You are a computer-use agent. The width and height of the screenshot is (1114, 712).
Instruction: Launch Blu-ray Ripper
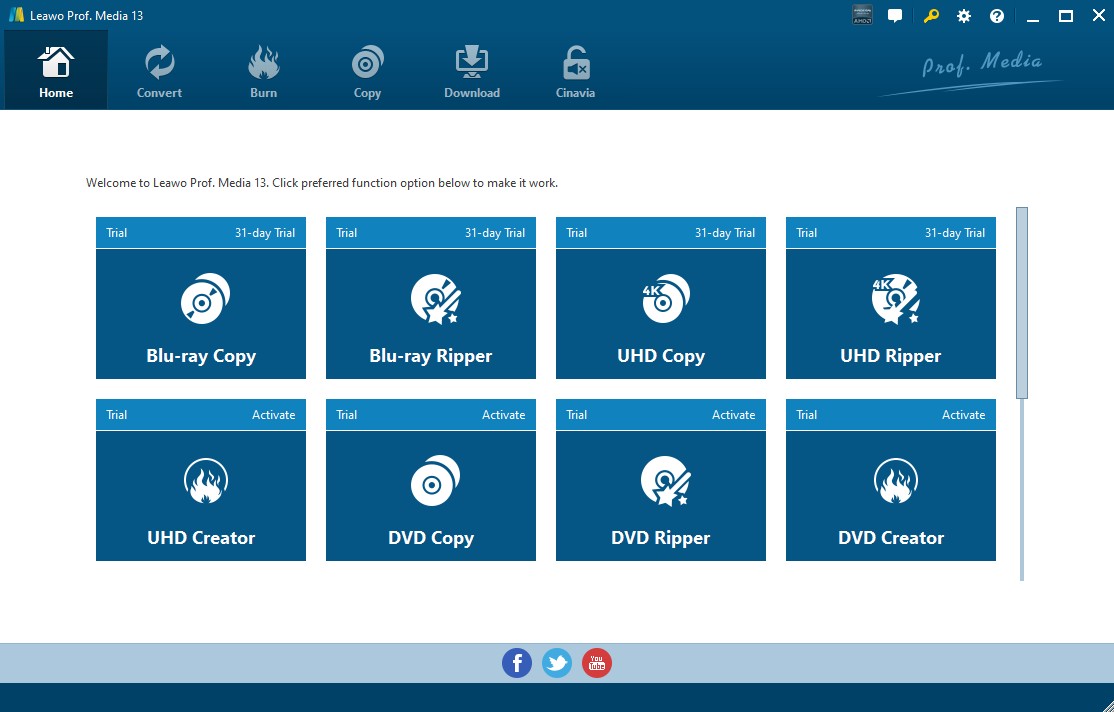(430, 313)
